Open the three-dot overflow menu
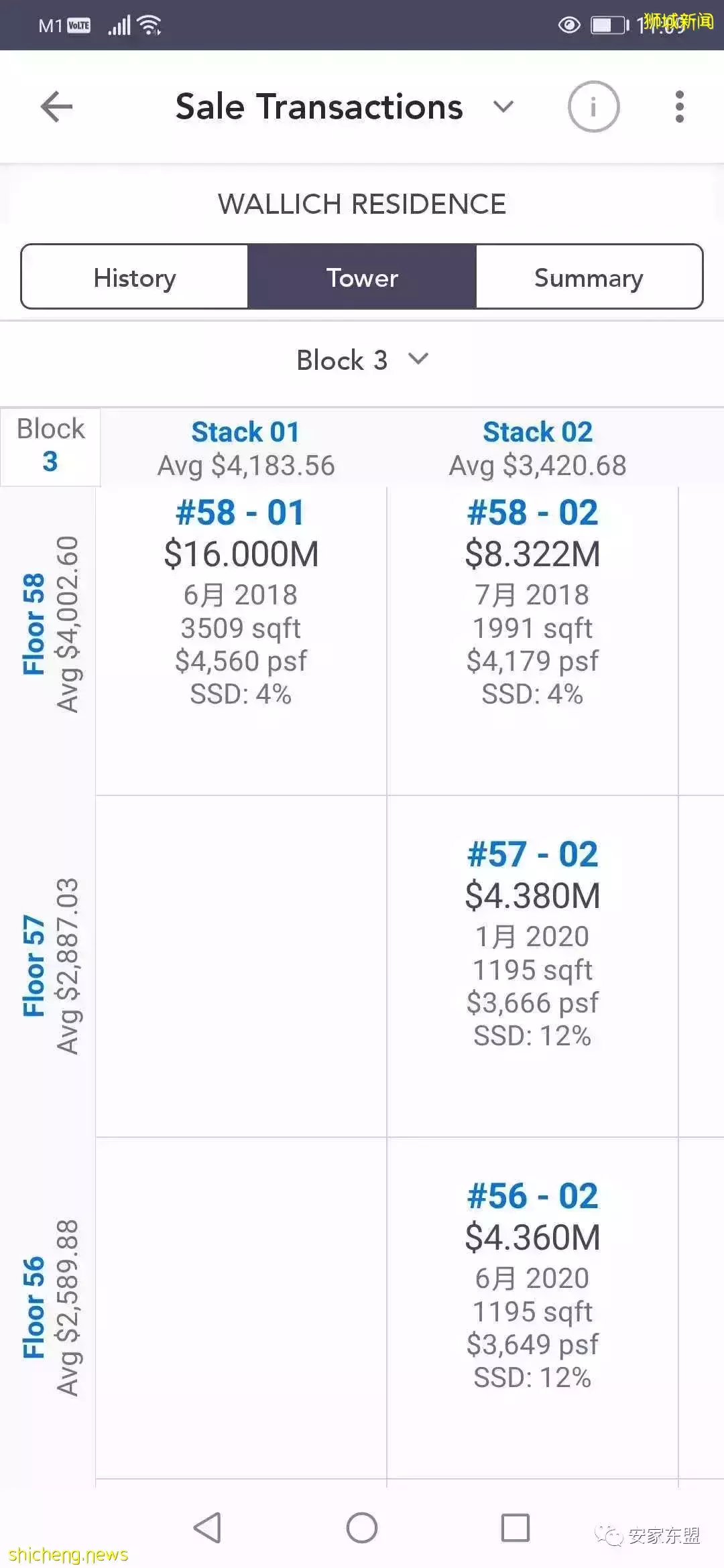 click(x=679, y=107)
